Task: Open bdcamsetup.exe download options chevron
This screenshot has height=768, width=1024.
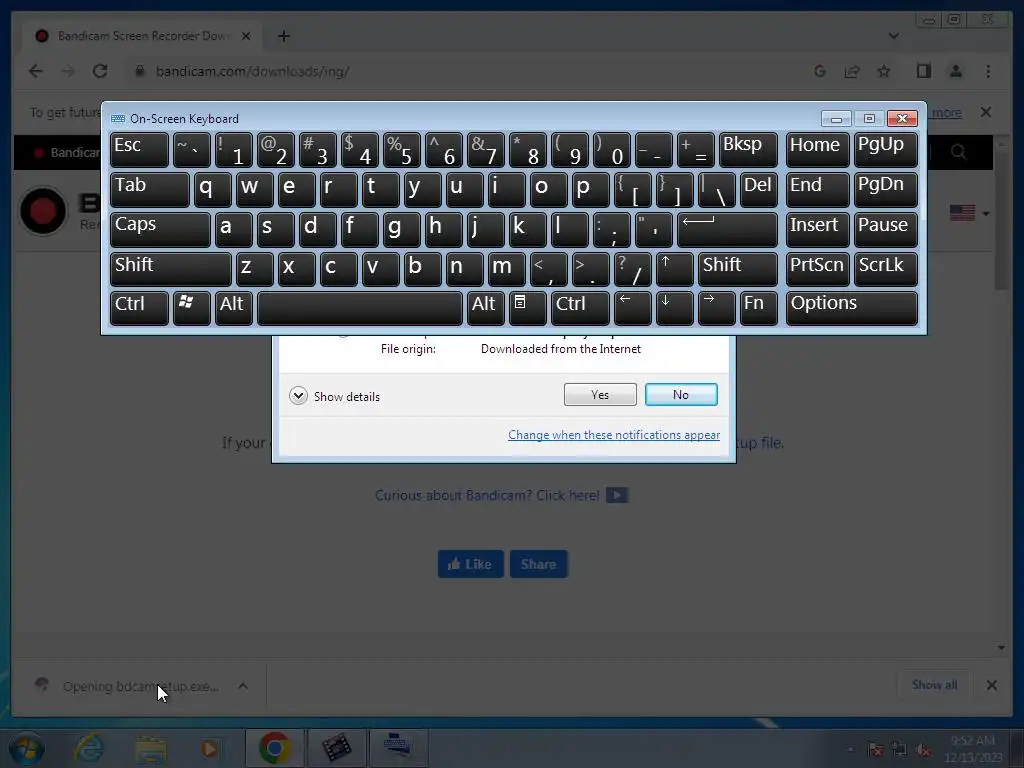Action: (243, 686)
